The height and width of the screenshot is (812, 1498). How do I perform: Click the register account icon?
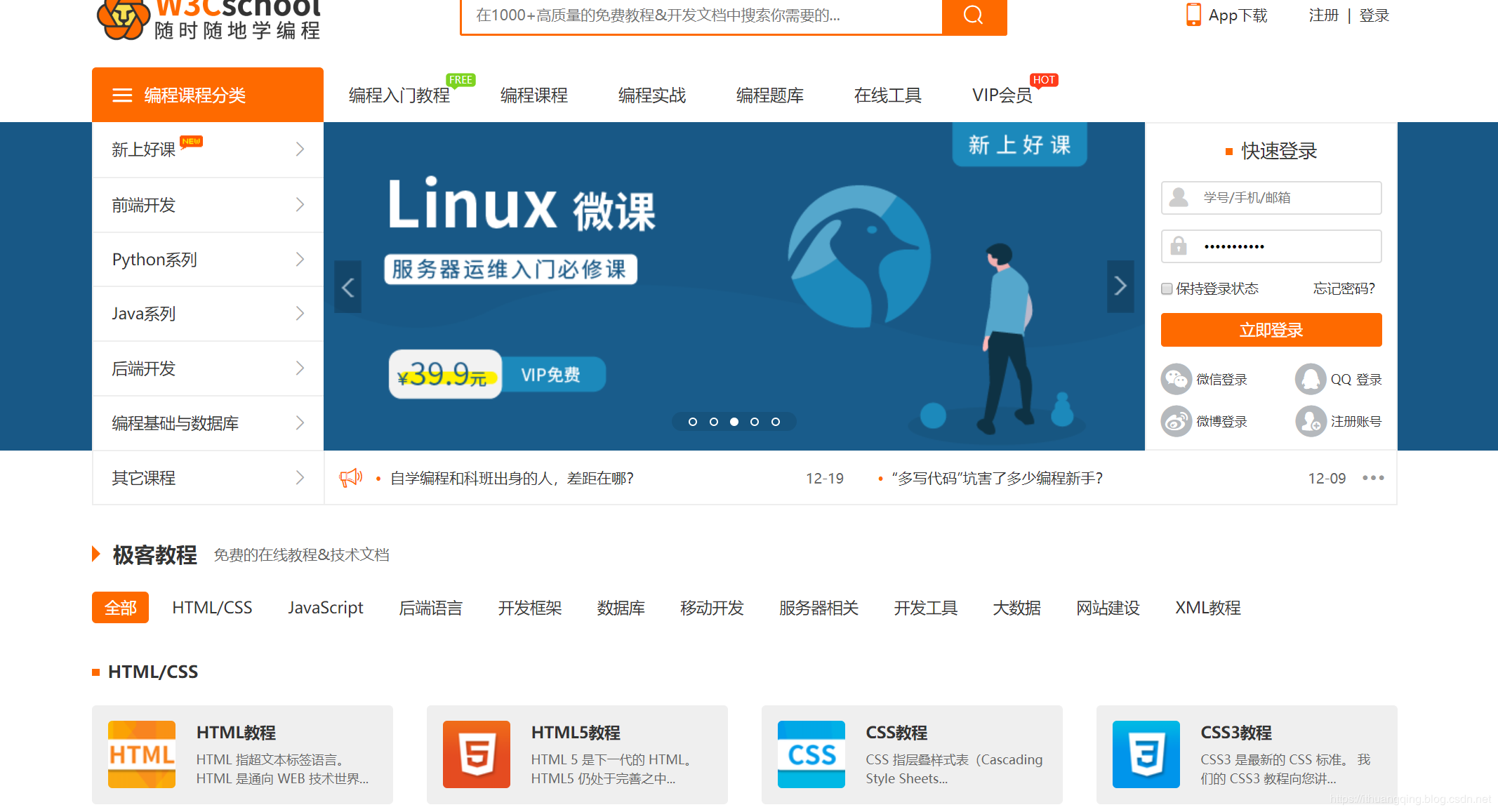pyautogui.click(x=1310, y=421)
